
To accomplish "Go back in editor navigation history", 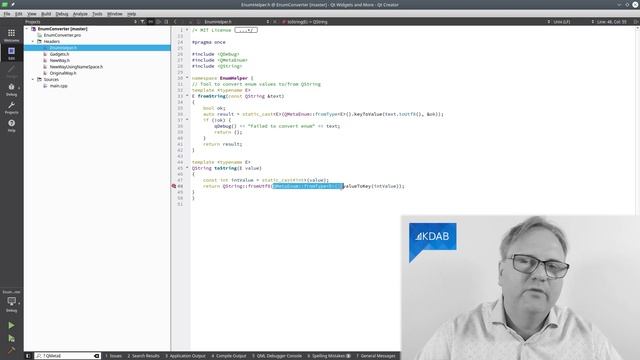I will [175, 22].
